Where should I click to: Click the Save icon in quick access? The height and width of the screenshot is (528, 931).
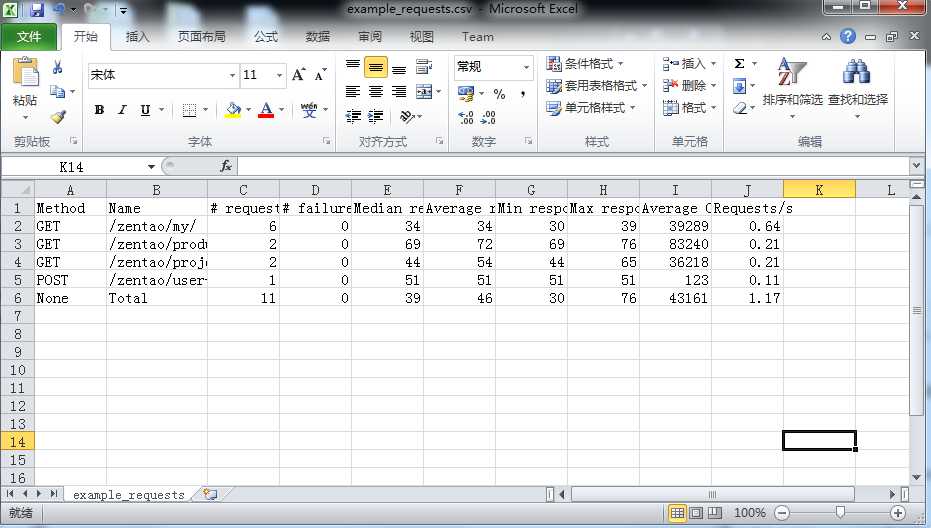(x=37, y=10)
